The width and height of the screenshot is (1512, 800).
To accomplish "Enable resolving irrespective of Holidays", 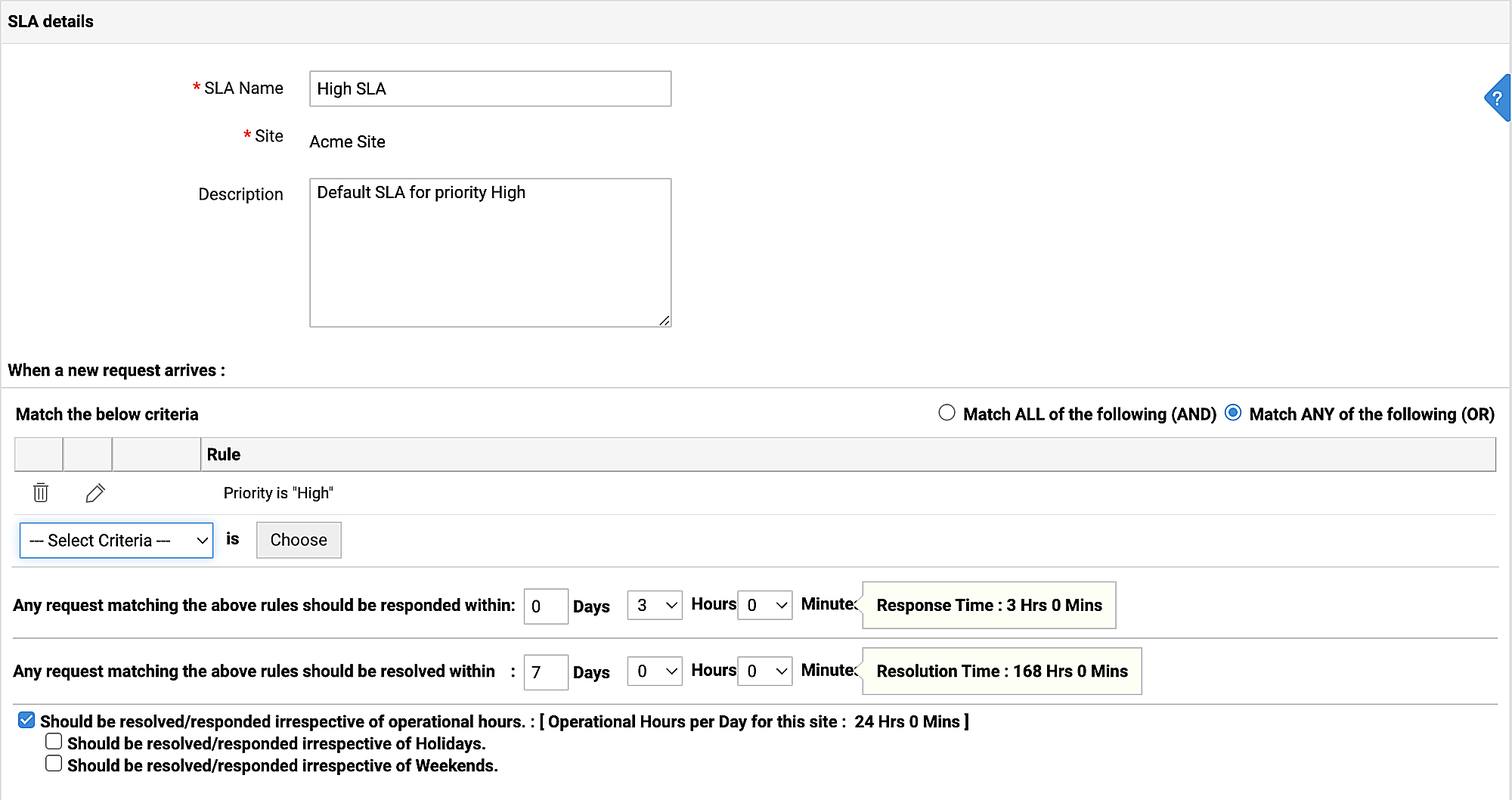I will (54, 742).
